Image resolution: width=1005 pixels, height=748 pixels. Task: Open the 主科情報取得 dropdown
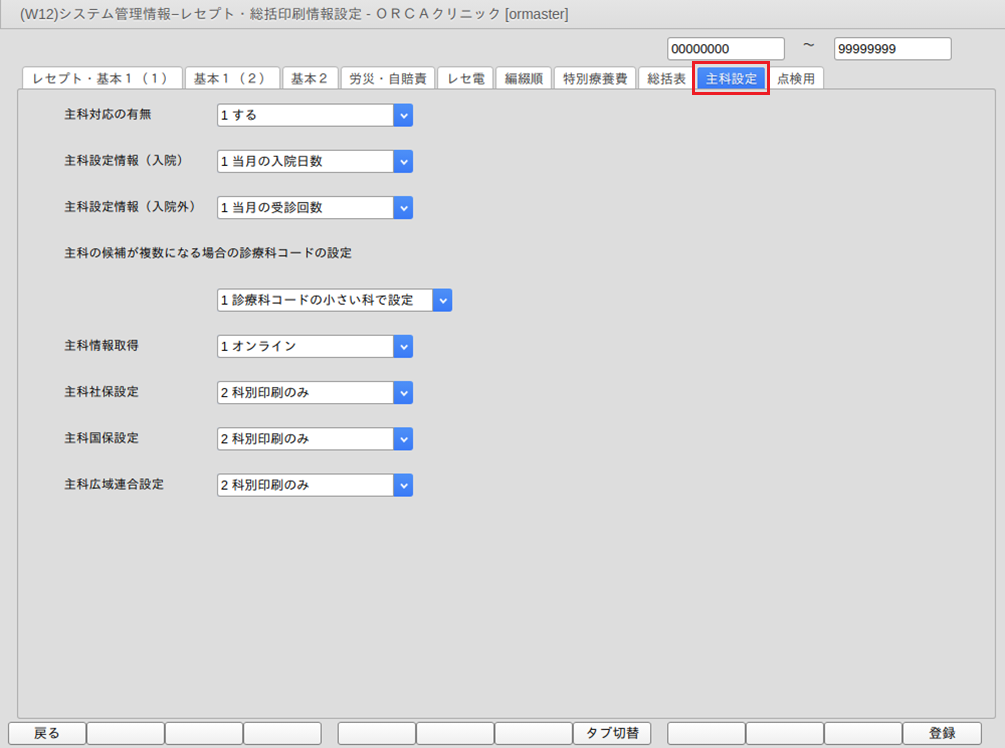point(403,346)
